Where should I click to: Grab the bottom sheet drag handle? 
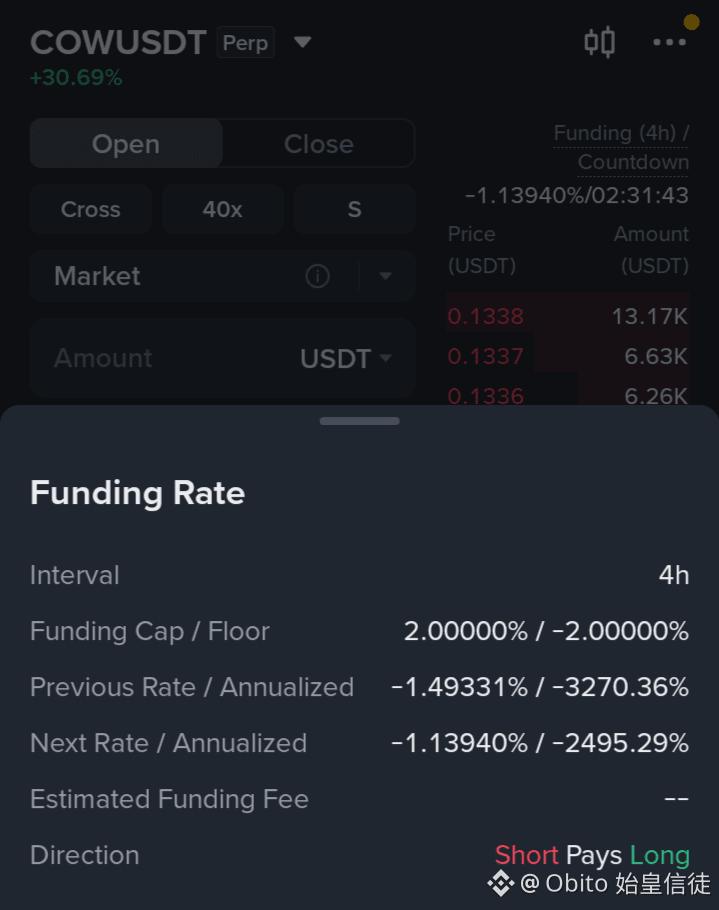359,421
